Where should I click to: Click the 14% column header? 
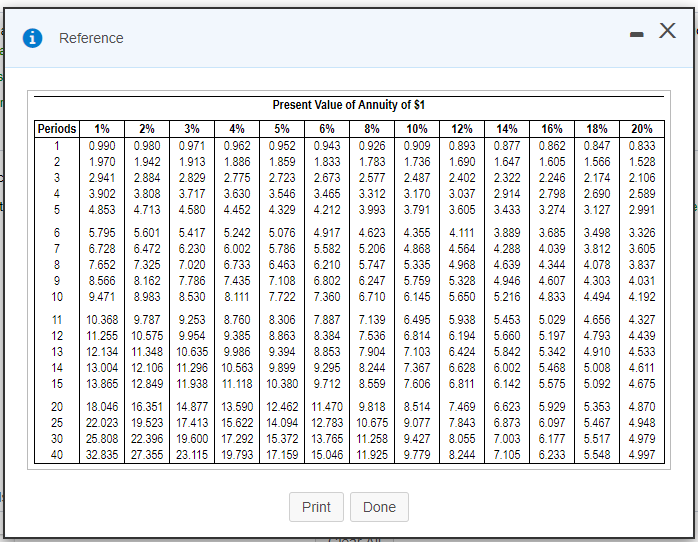click(x=507, y=129)
